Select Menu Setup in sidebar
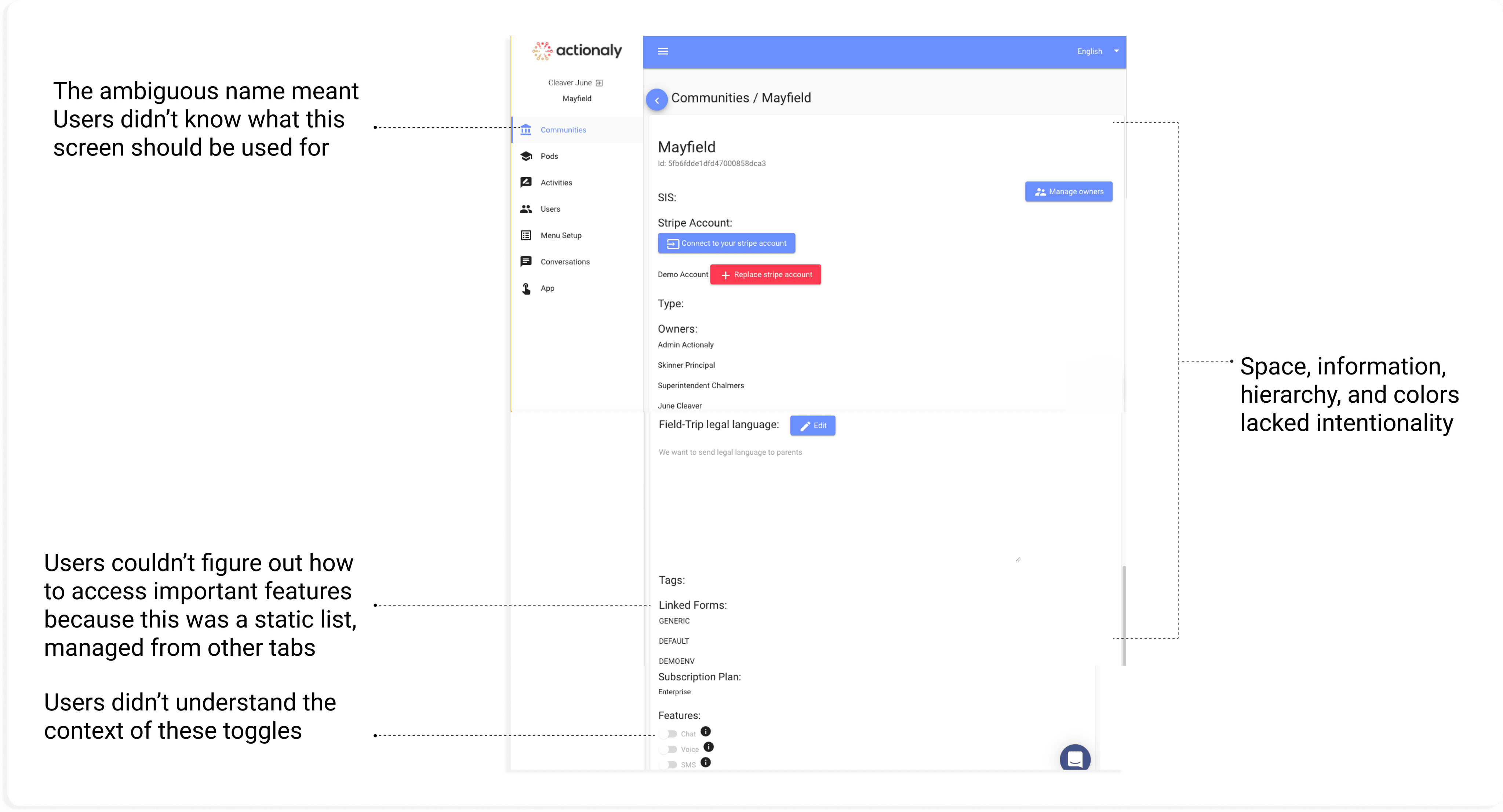This screenshot has height=812, width=1503. (561, 235)
